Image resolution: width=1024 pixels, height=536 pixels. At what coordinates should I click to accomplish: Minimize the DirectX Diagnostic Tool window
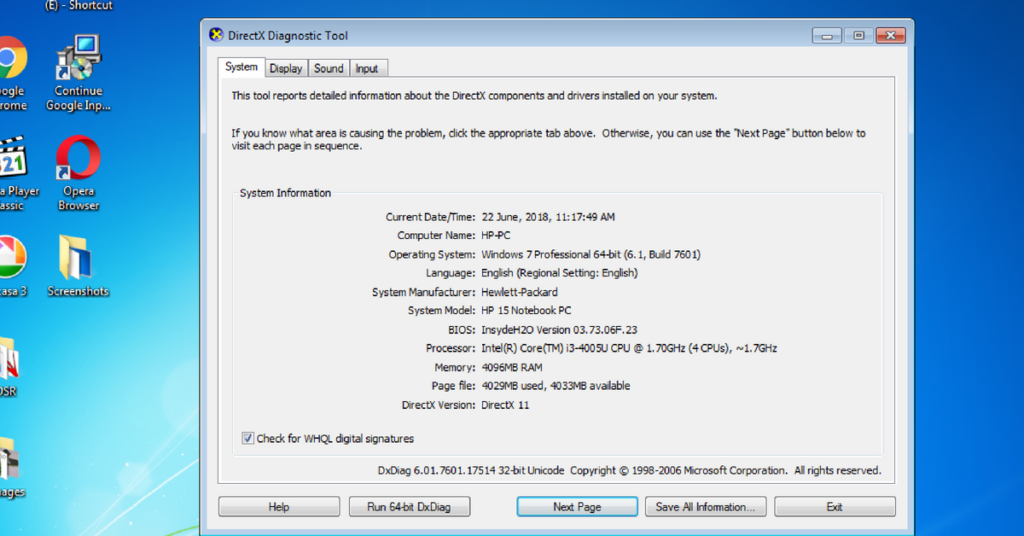tap(827, 35)
